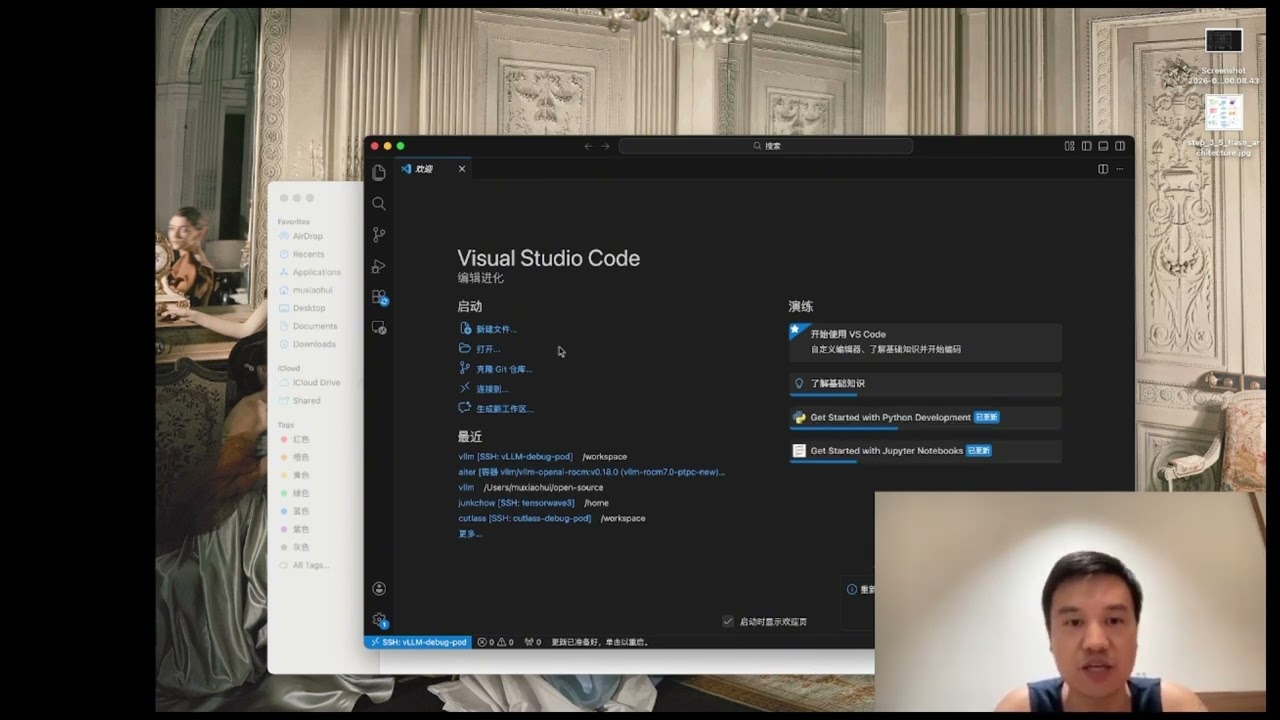Image resolution: width=1280 pixels, height=720 pixels.
Task: Select Recents in Finder sidebar
Action: tap(308, 255)
